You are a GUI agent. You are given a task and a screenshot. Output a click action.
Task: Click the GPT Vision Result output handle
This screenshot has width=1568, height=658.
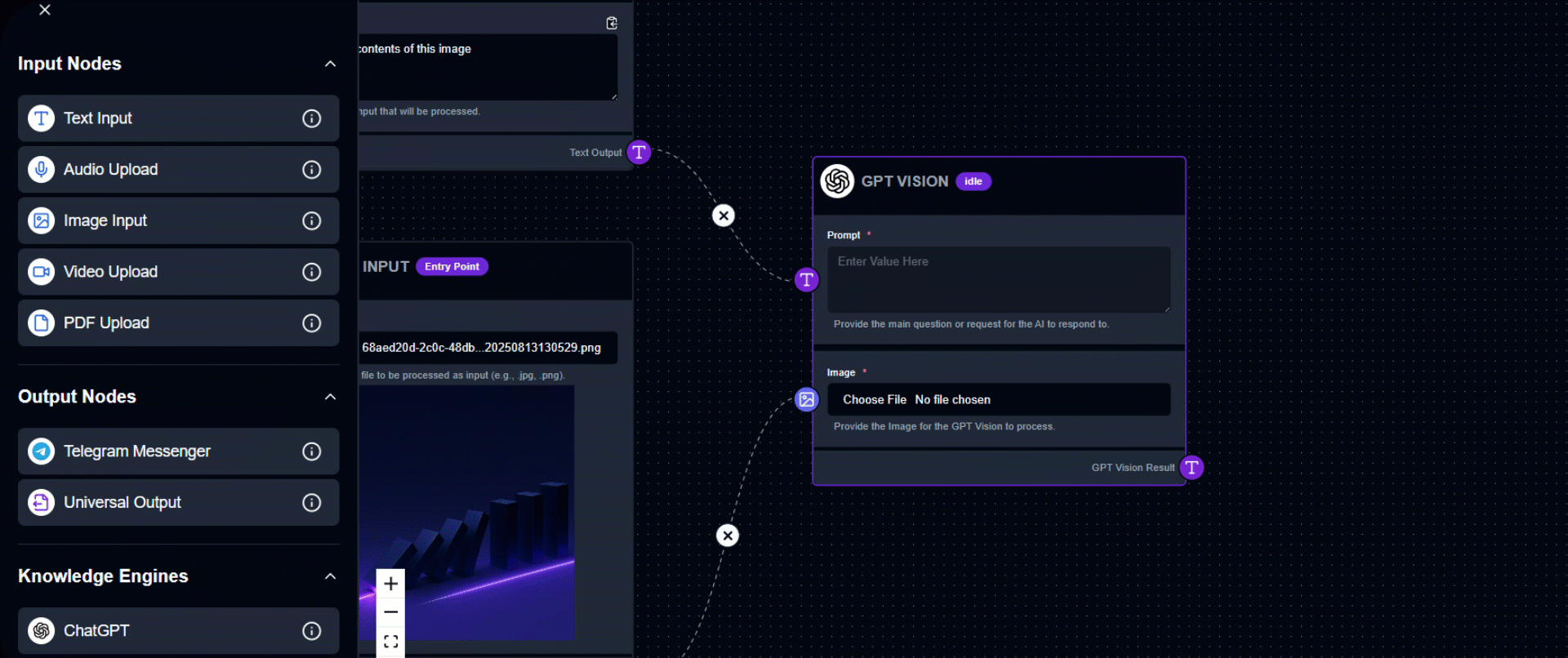click(x=1192, y=467)
